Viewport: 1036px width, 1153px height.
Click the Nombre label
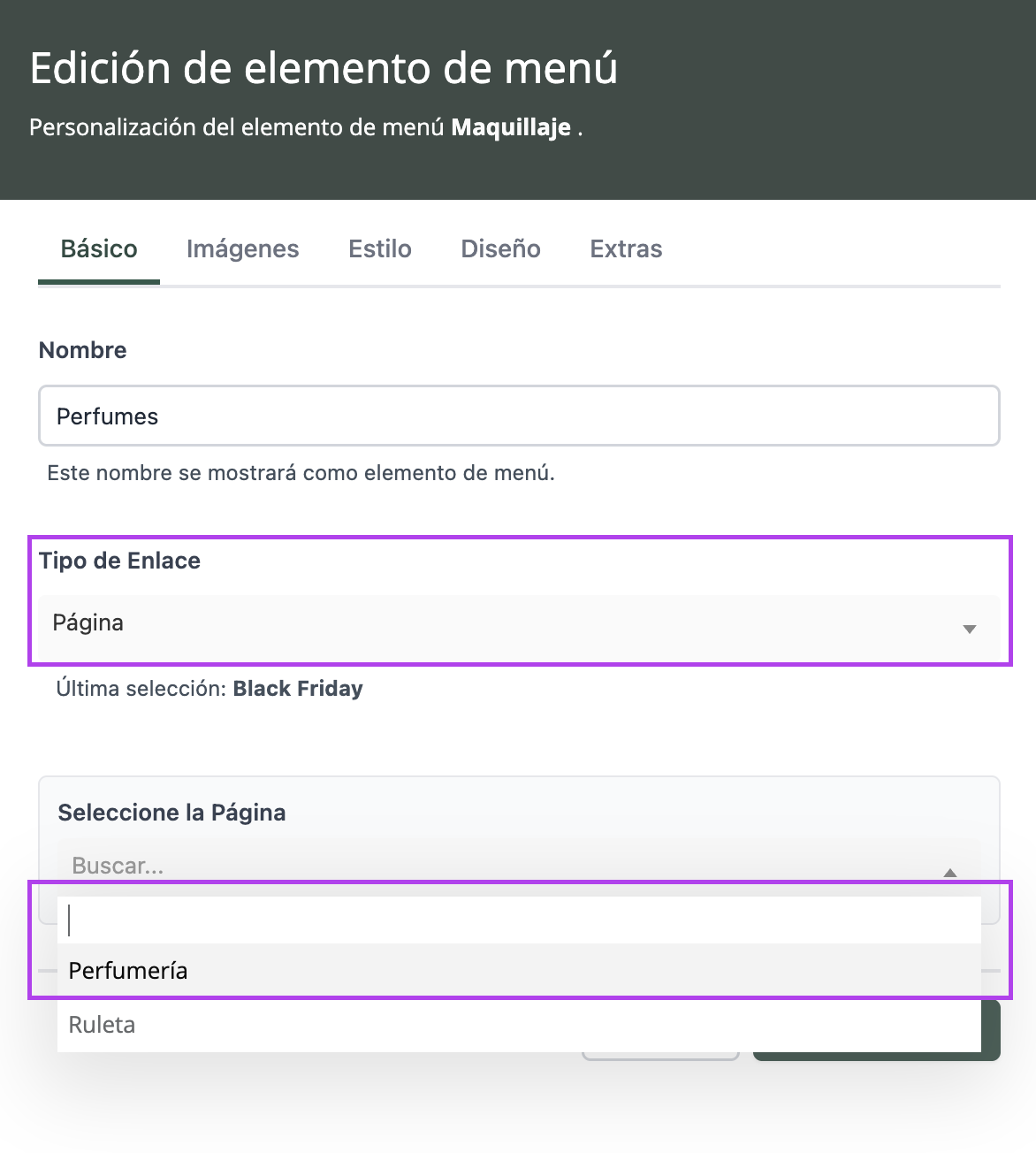pos(83,350)
